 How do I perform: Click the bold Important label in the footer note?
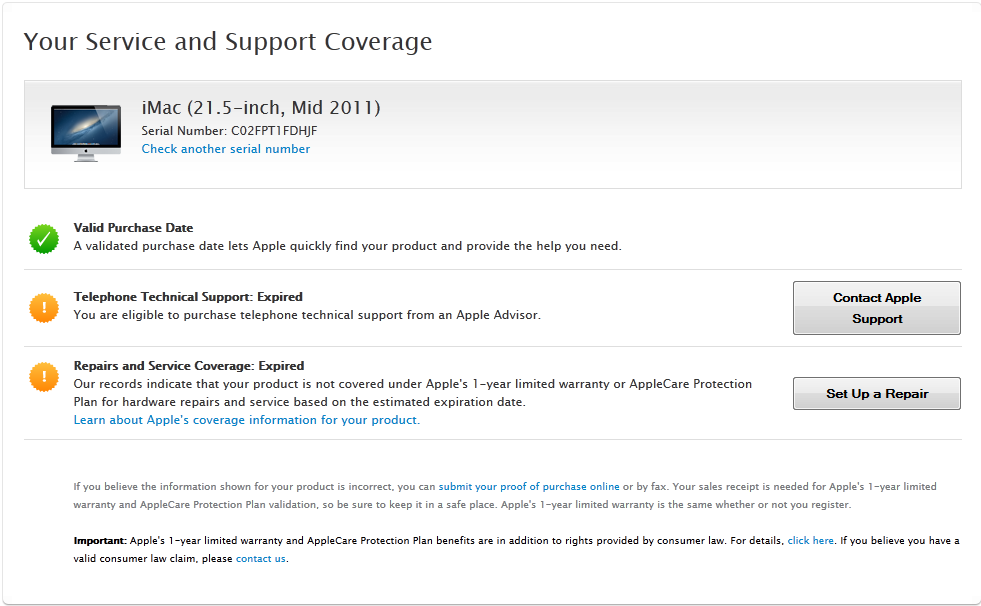point(99,541)
